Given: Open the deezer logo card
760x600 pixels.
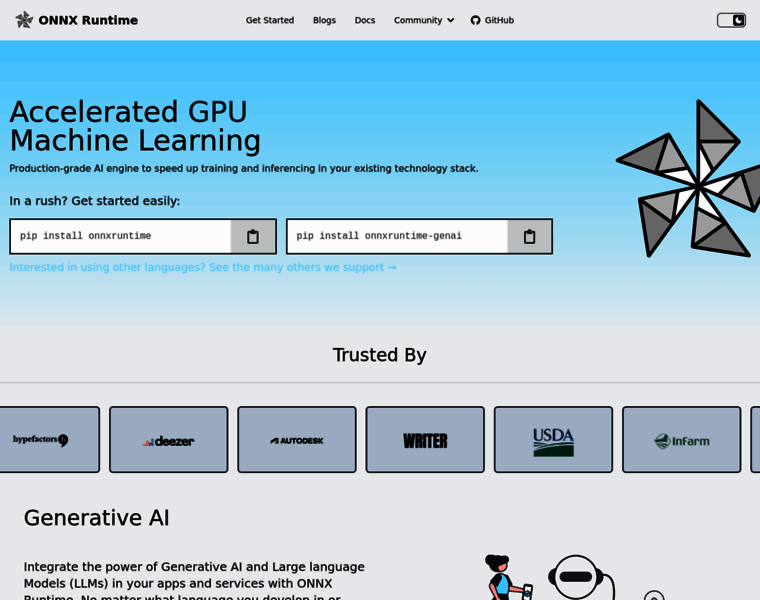Looking at the screenshot, I should pyautogui.click(x=169, y=440).
